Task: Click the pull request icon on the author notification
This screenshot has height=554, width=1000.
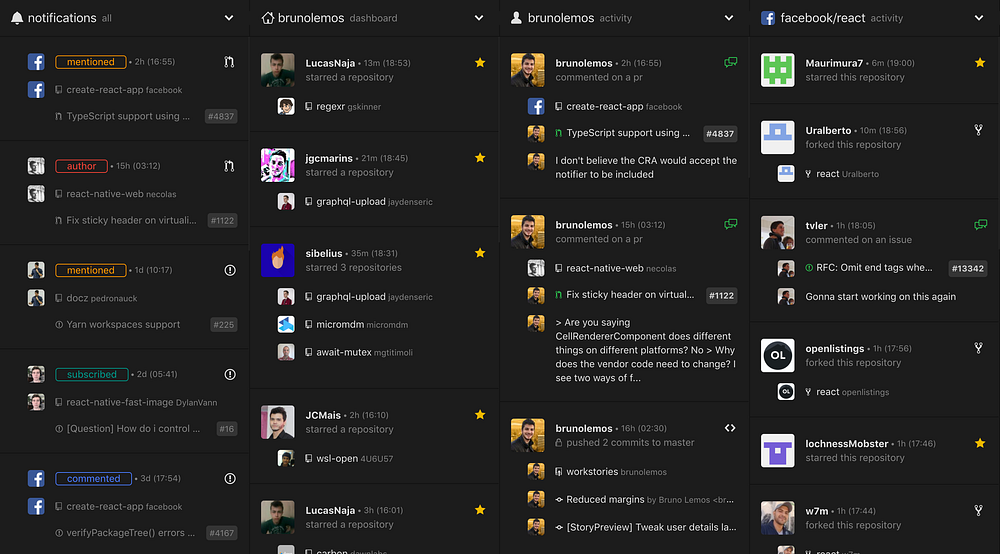Action: tap(230, 166)
